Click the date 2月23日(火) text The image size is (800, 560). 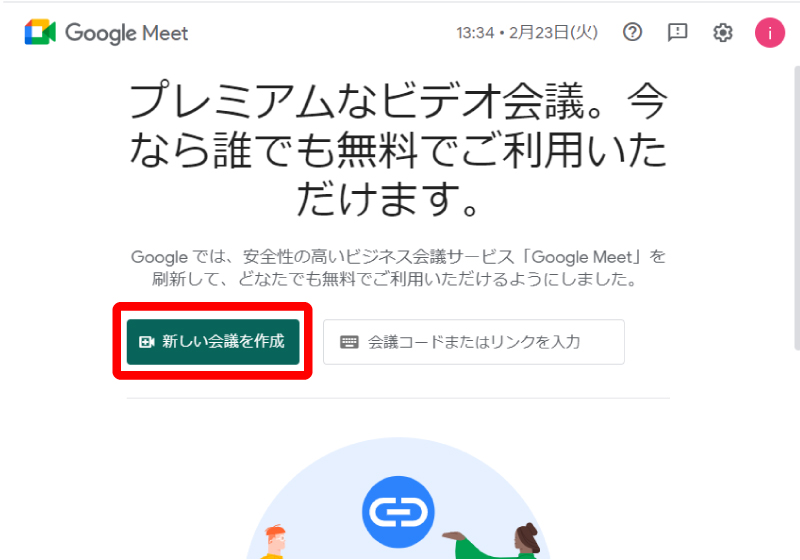553,33
